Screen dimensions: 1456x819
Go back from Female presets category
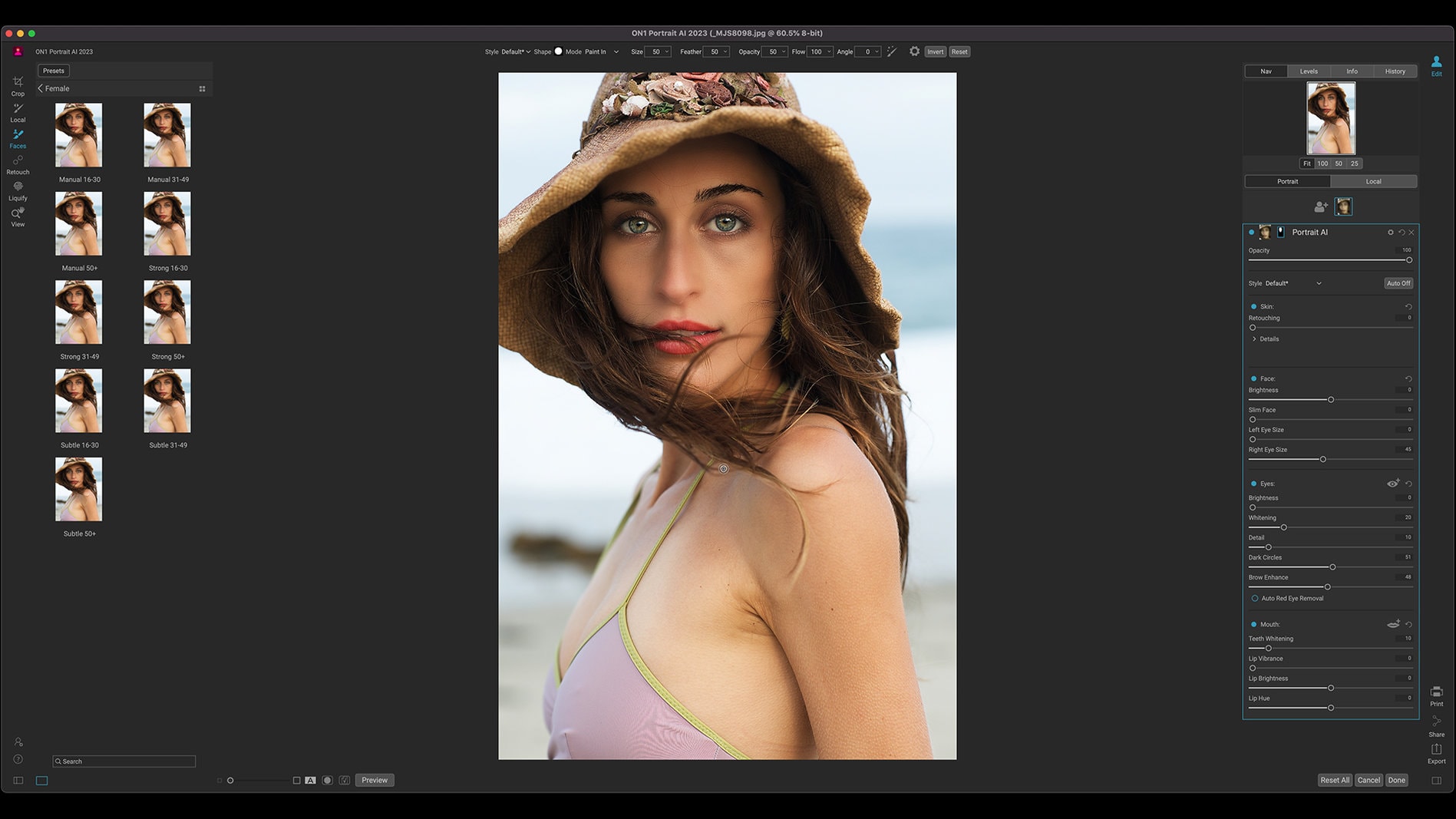[x=41, y=88]
